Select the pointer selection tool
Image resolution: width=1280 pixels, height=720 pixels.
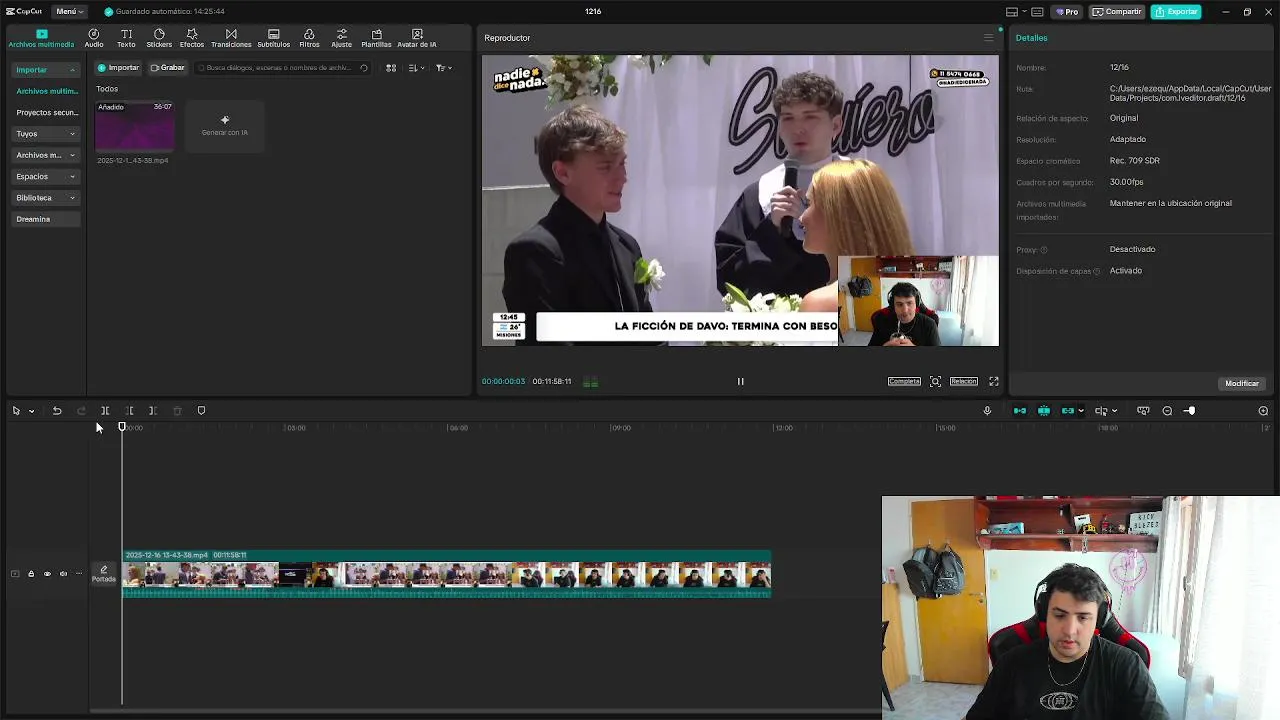[16, 411]
